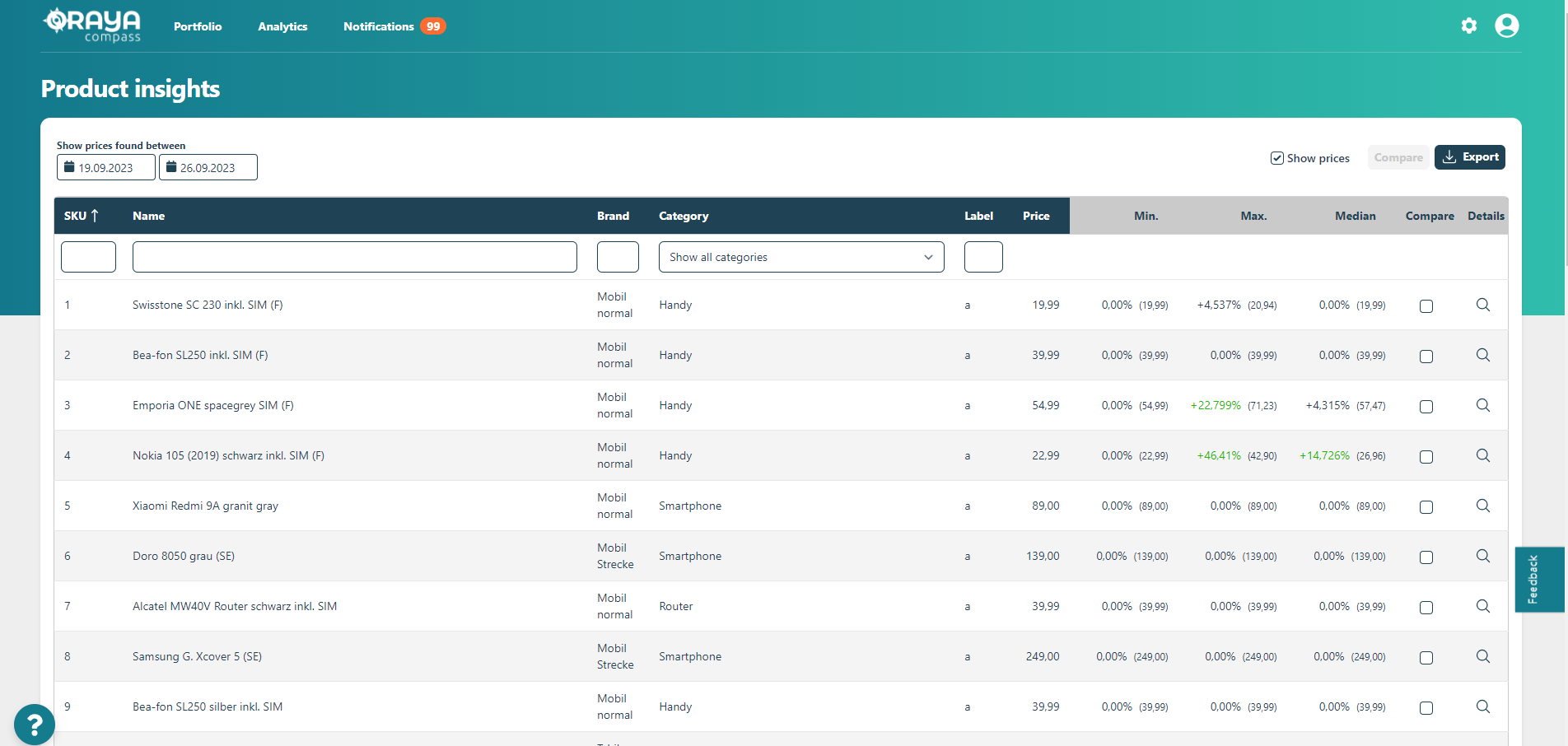Screen dimensions: 1568x746
Task: Select the Compare checkbox for Doro 8050 grau
Action: [1426, 557]
